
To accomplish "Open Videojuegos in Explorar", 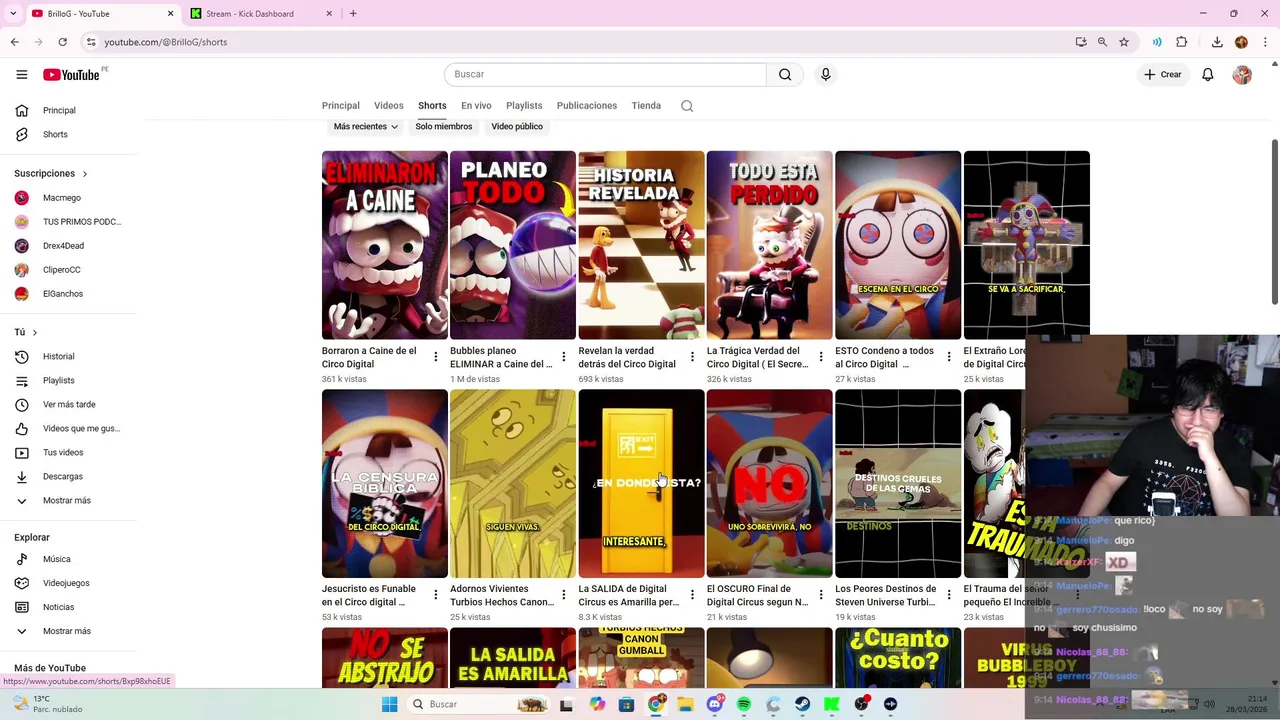I will (68, 583).
